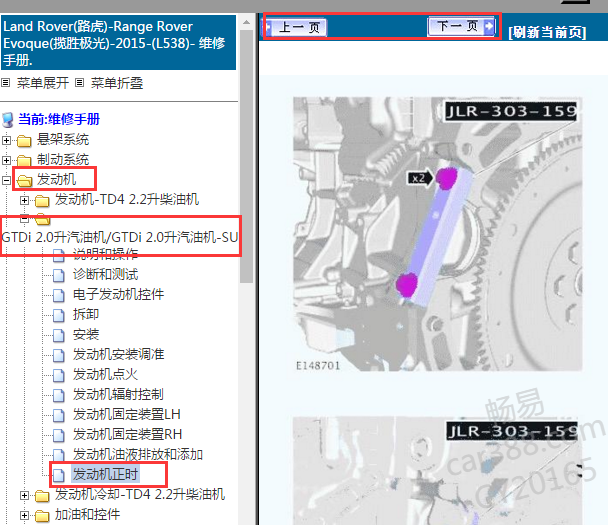The image size is (608, 525).
Task: Collapse all menus with 菜单折叠
Action: tap(117, 83)
